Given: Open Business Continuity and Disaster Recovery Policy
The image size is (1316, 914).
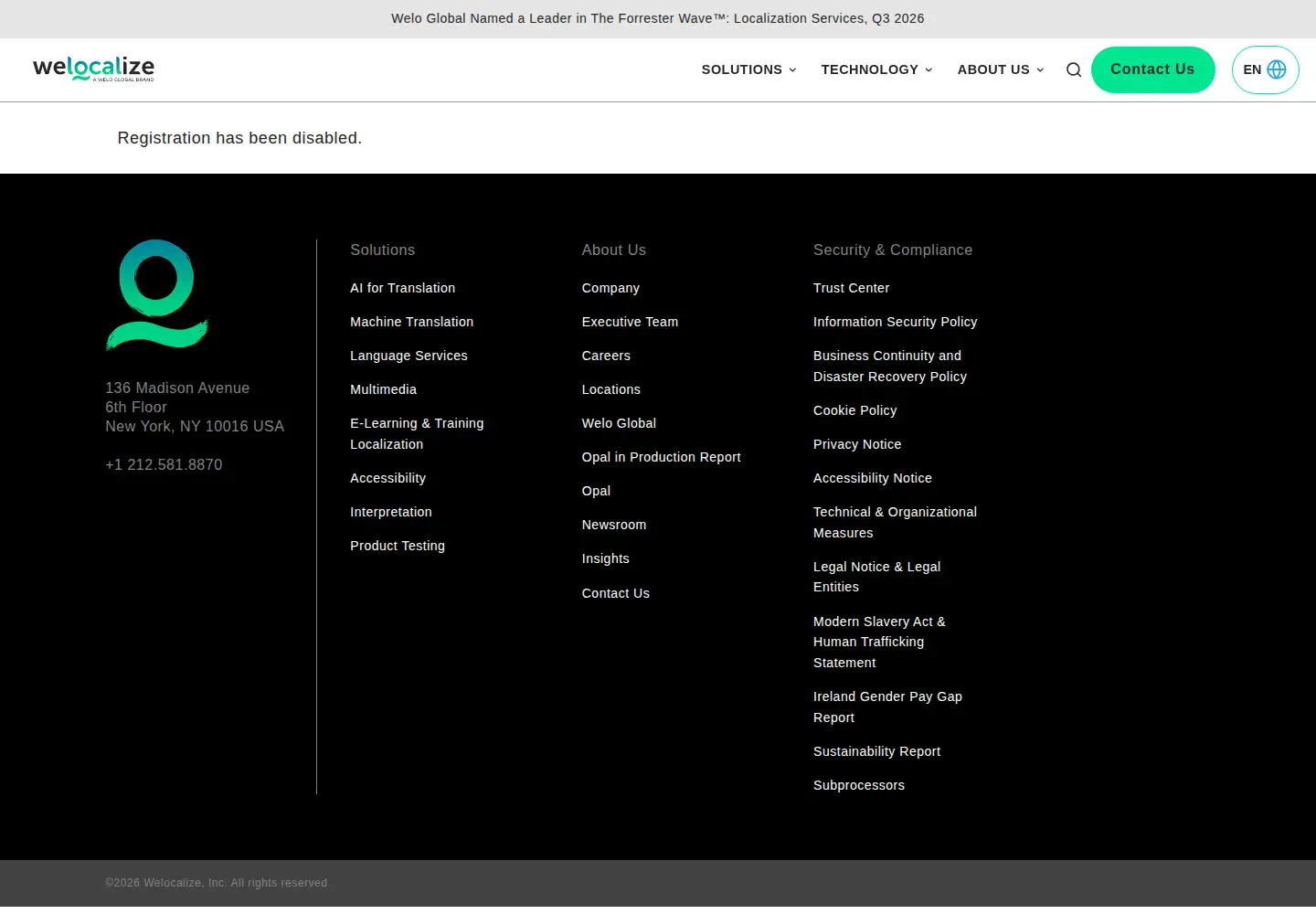Looking at the screenshot, I should point(890,366).
